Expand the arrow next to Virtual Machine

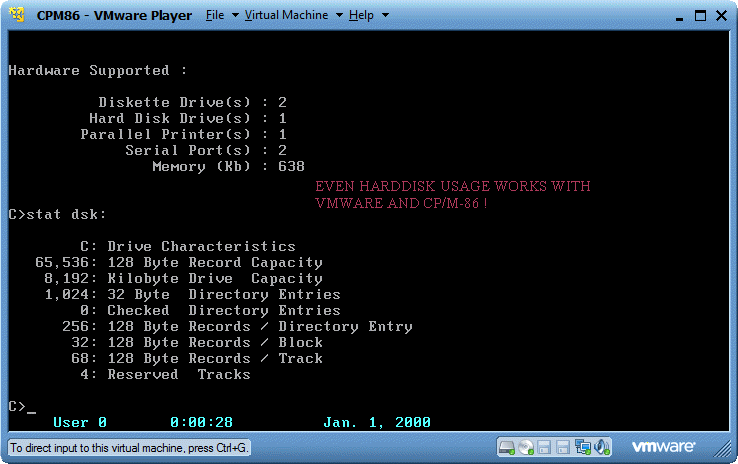[339, 15]
